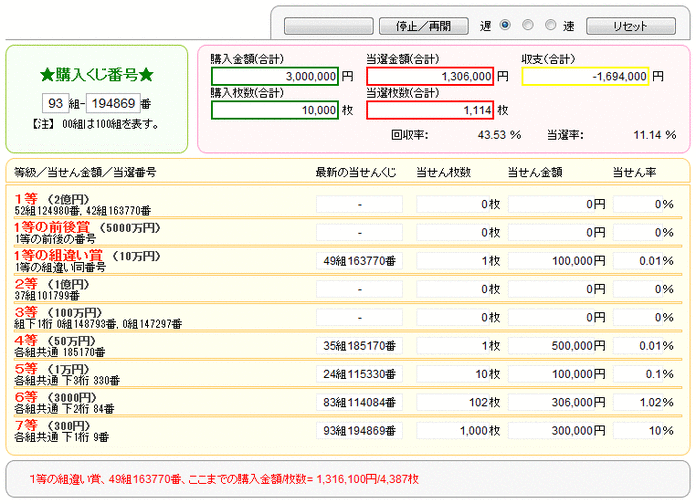Image resolution: width=696 pixels, height=504 pixels.
Task: Select the middle speed radio button
Action: click(528, 25)
